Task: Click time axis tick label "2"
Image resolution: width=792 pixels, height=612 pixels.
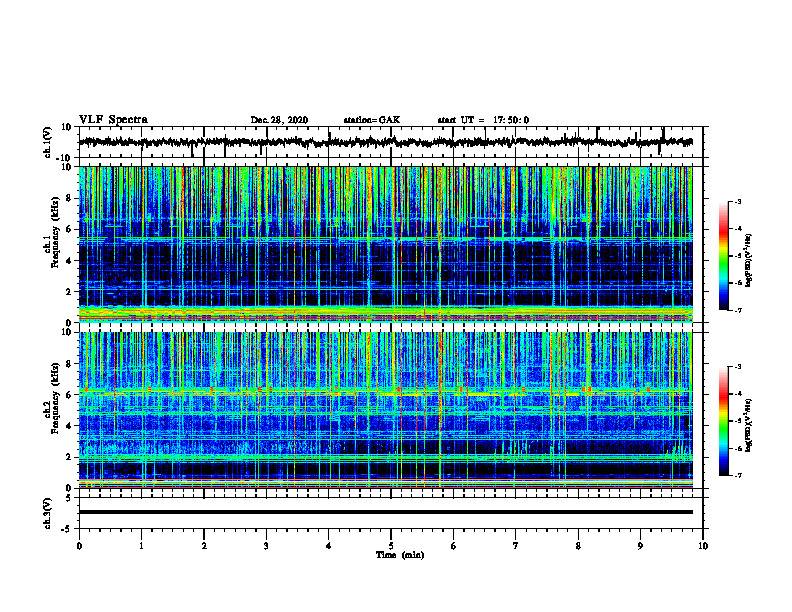Action: pos(204,546)
